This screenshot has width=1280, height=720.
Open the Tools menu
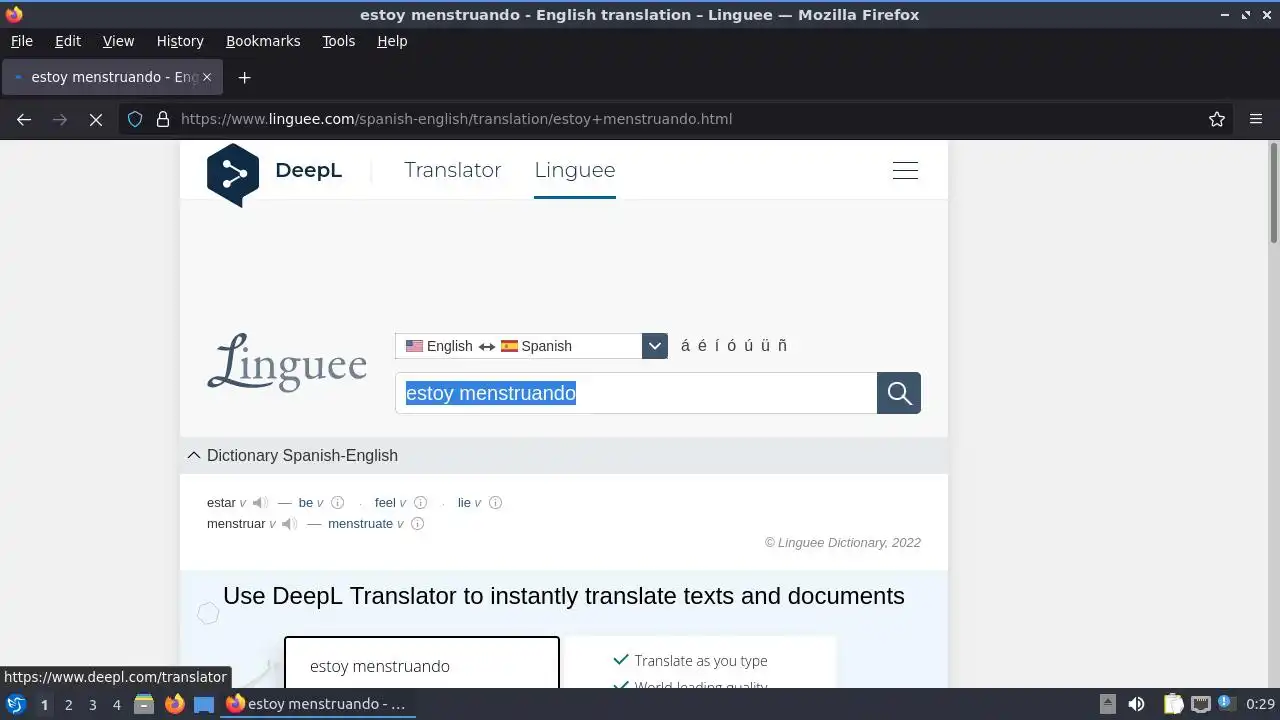click(339, 41)
